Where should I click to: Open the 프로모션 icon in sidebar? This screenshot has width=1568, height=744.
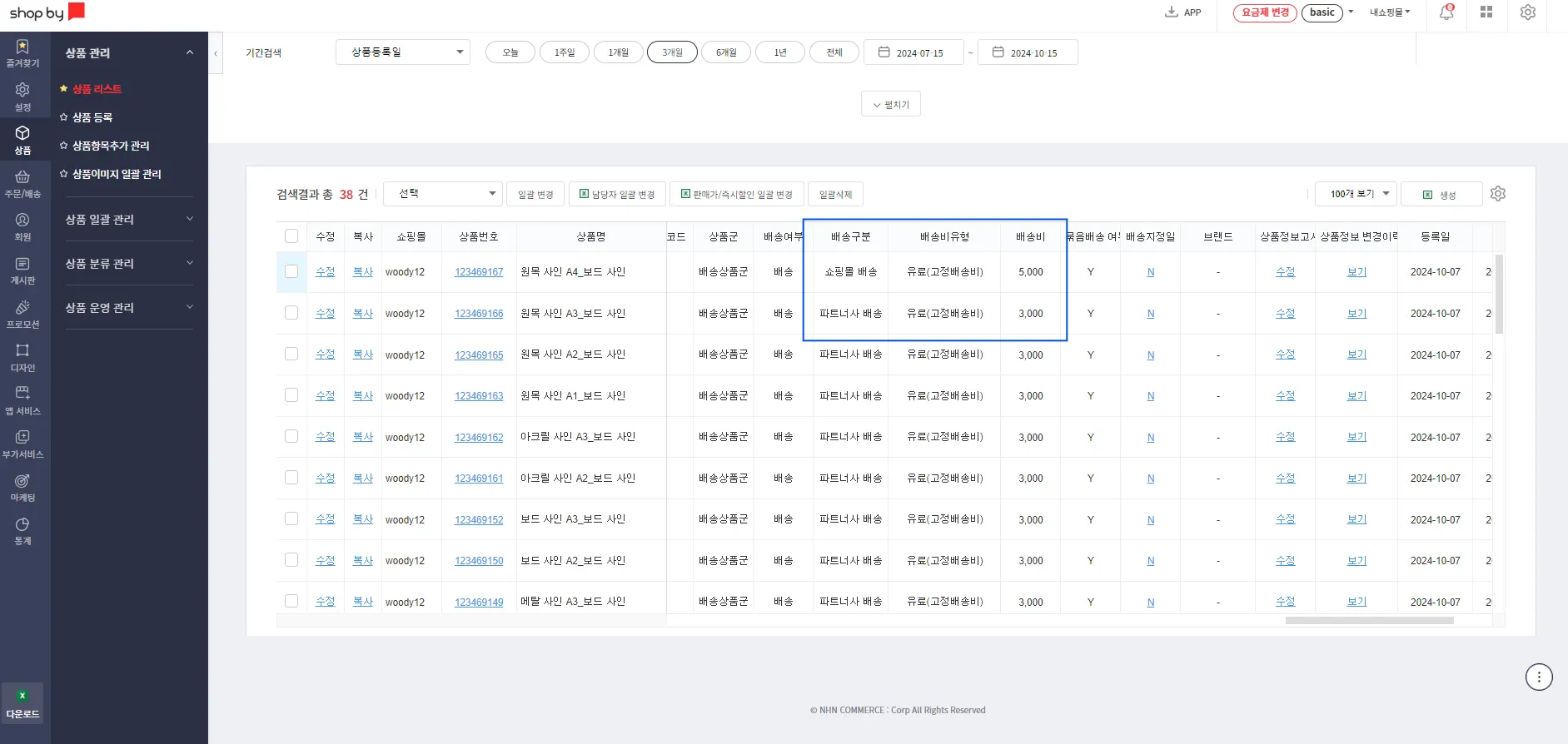coord(22,308)
